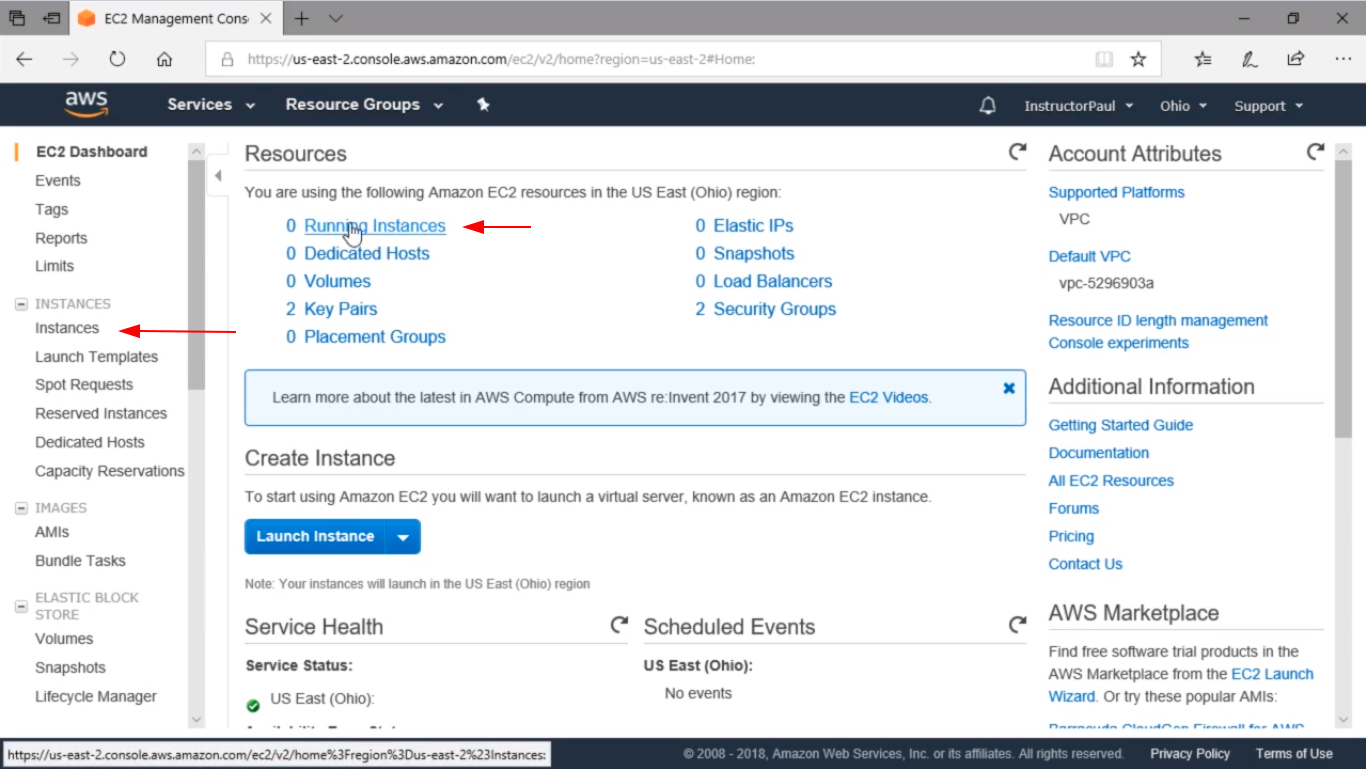Collapse the left navigation sidebar
1366x769 pixels.
[218, 176]
